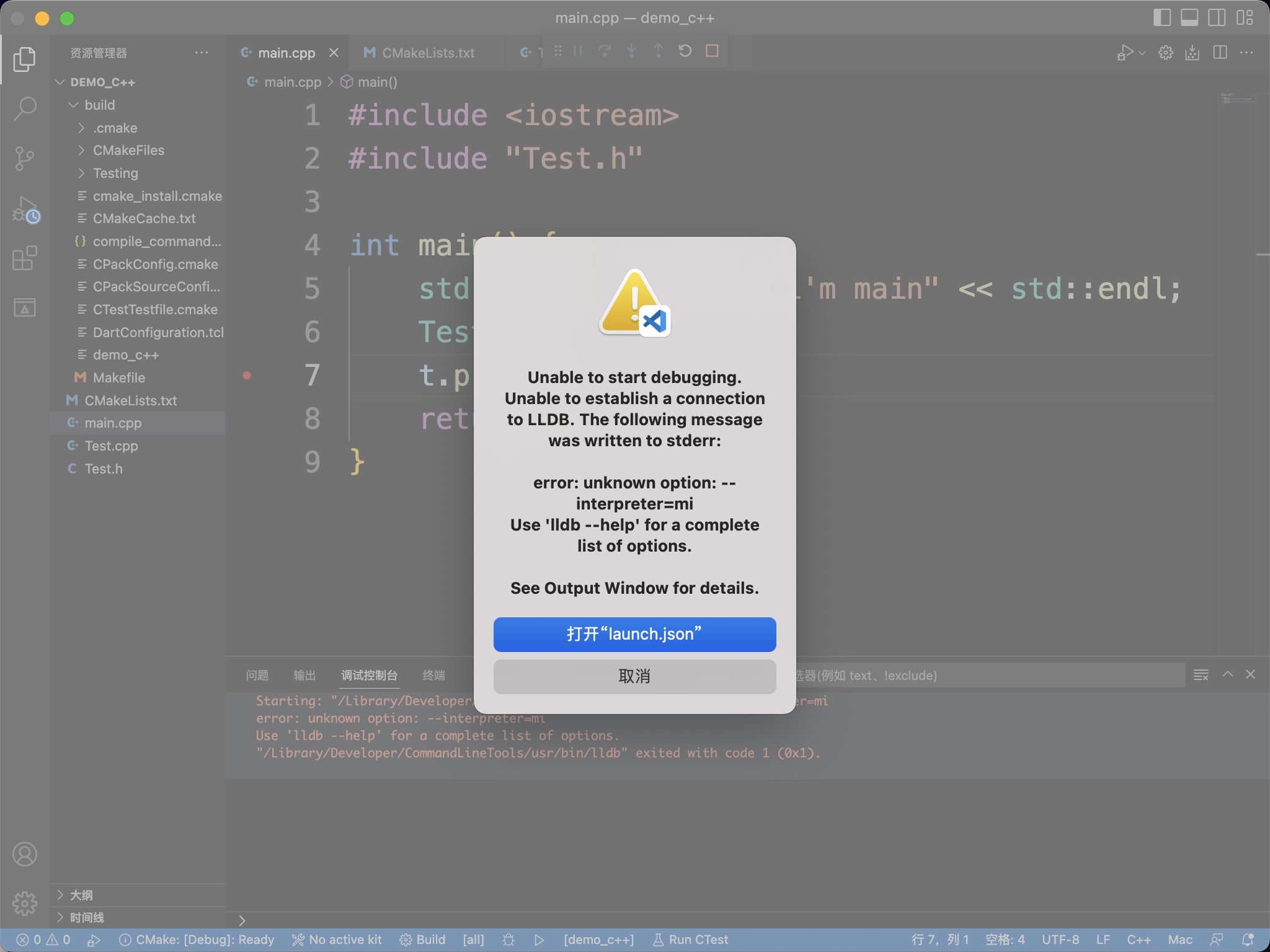Toggle the bottom panel layout icon

tap(1189, 17)
